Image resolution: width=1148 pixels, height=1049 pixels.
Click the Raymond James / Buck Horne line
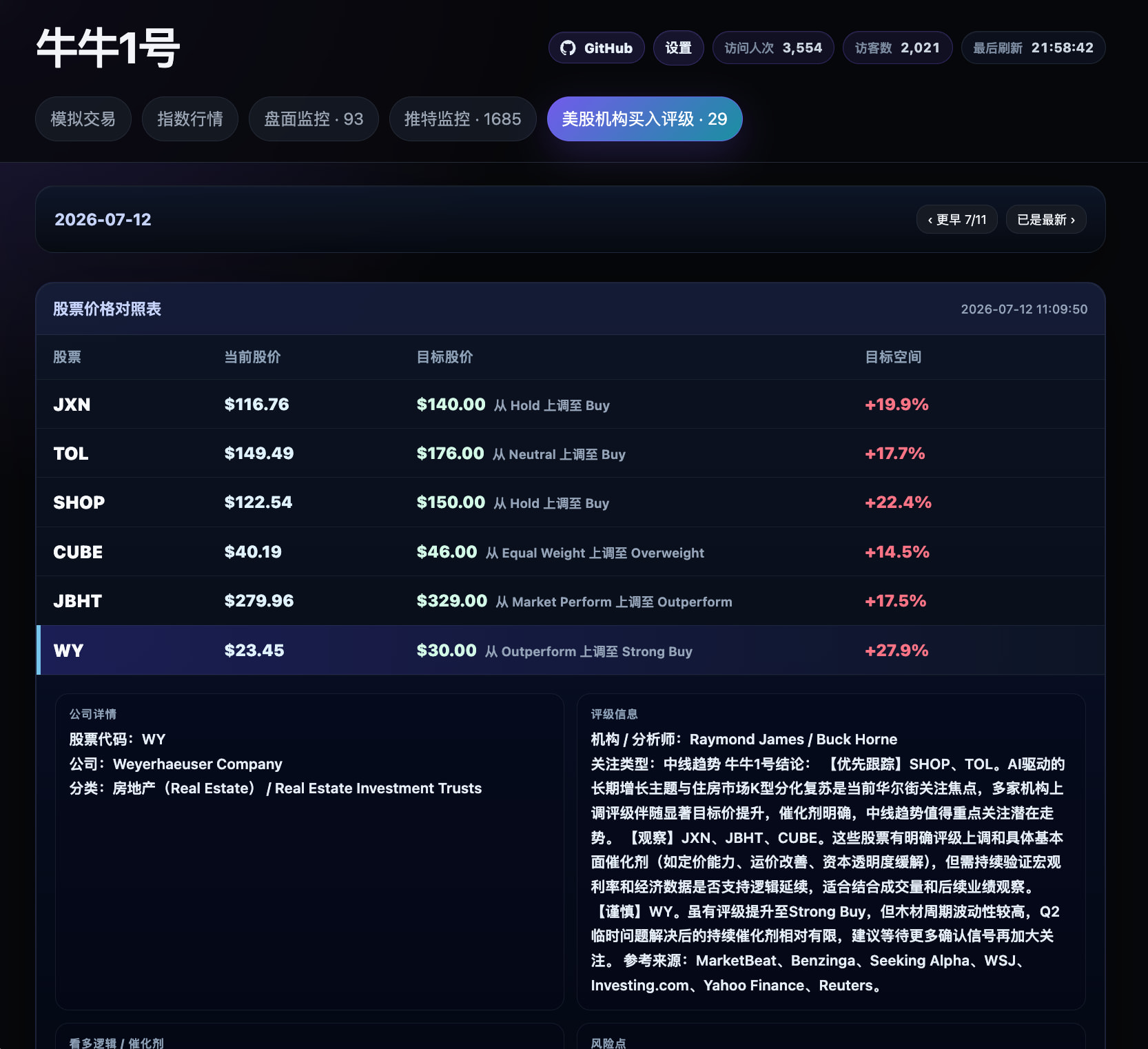[744, 739]
